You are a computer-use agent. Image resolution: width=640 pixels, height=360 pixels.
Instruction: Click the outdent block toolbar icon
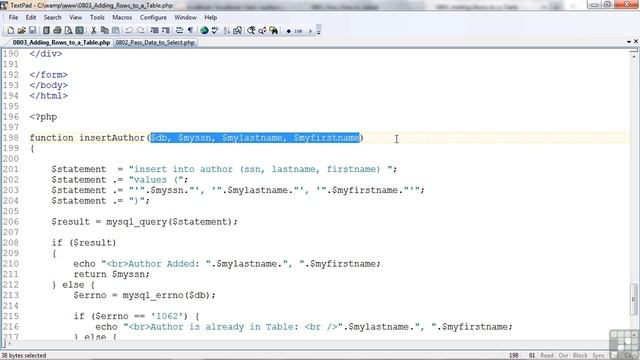click(x=166, y=31)
